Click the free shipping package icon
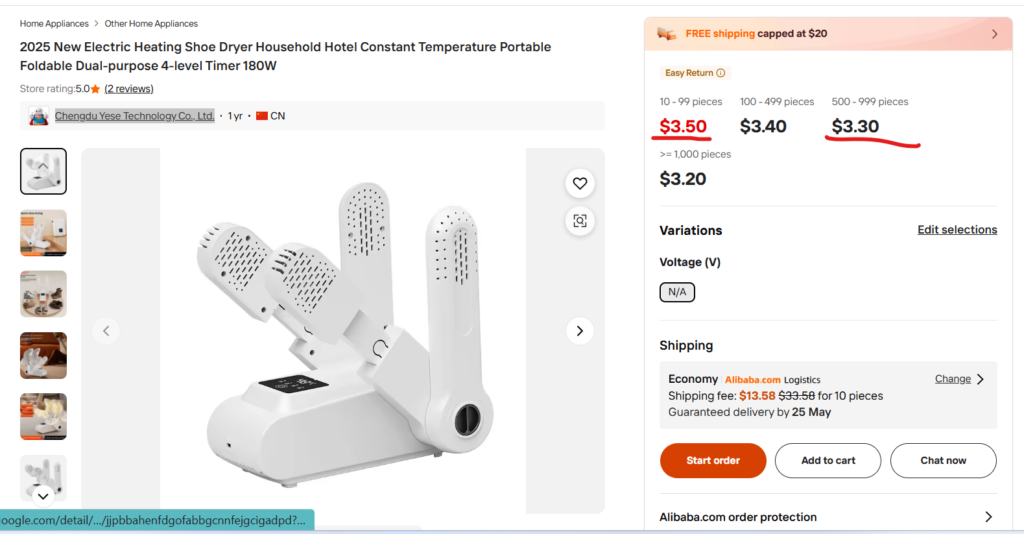This screenshot has height=534, width=1024. pos(667,34)
